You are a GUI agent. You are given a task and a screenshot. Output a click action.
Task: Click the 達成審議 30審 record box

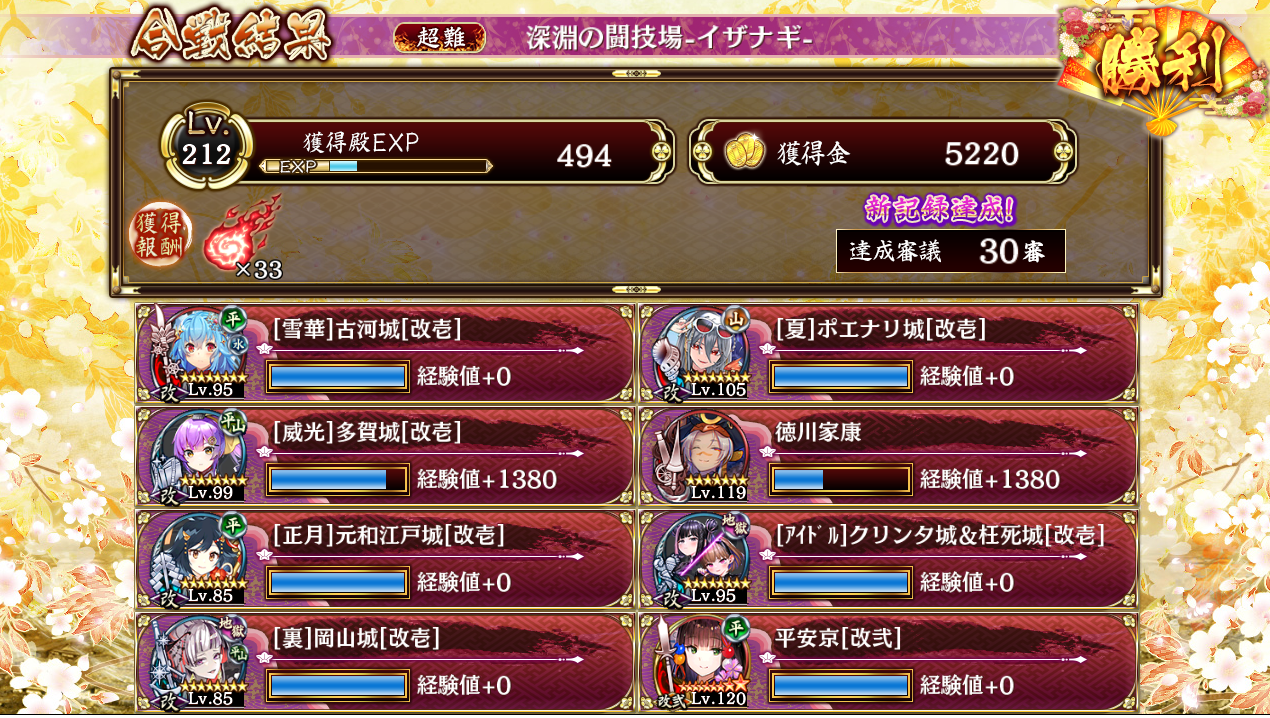point(951,251)
